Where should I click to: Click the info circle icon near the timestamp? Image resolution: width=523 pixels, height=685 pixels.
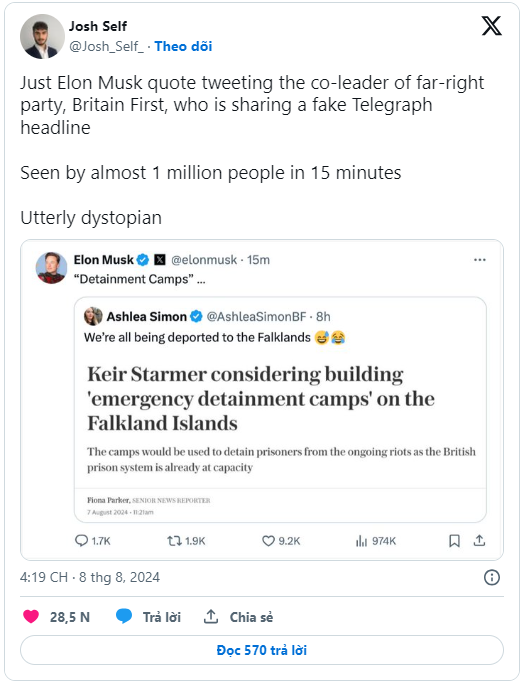pyautogui.click(x=492, y=578)
